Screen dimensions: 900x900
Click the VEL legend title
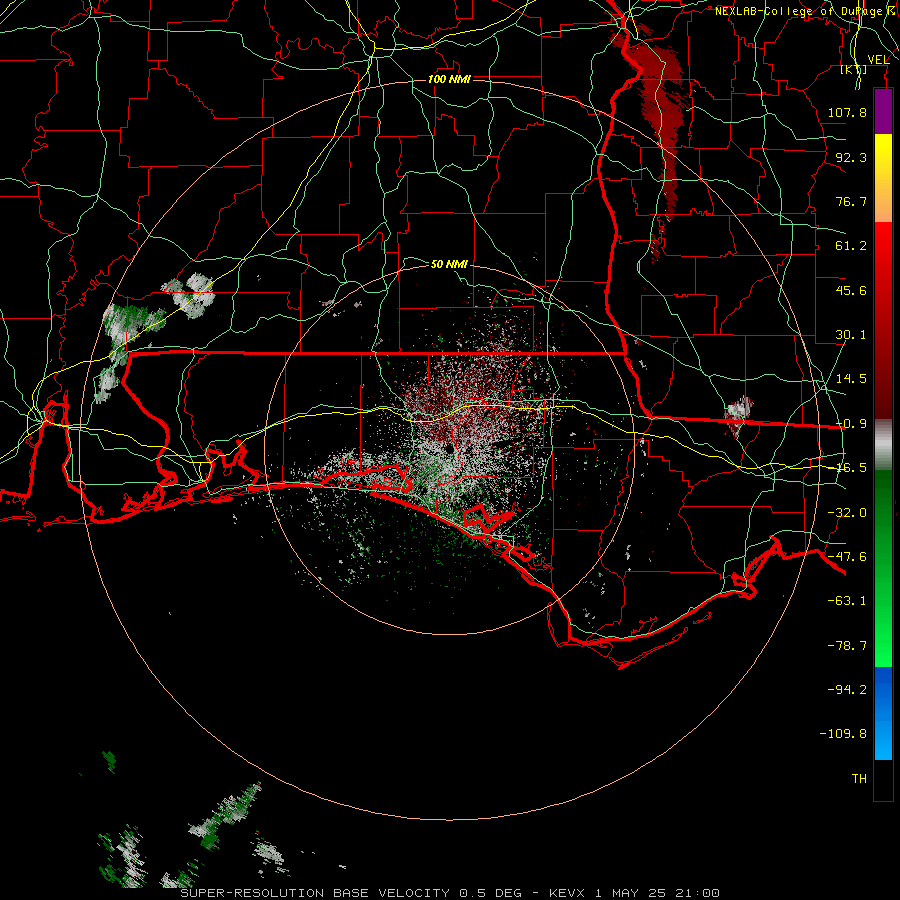click(878, 59)
